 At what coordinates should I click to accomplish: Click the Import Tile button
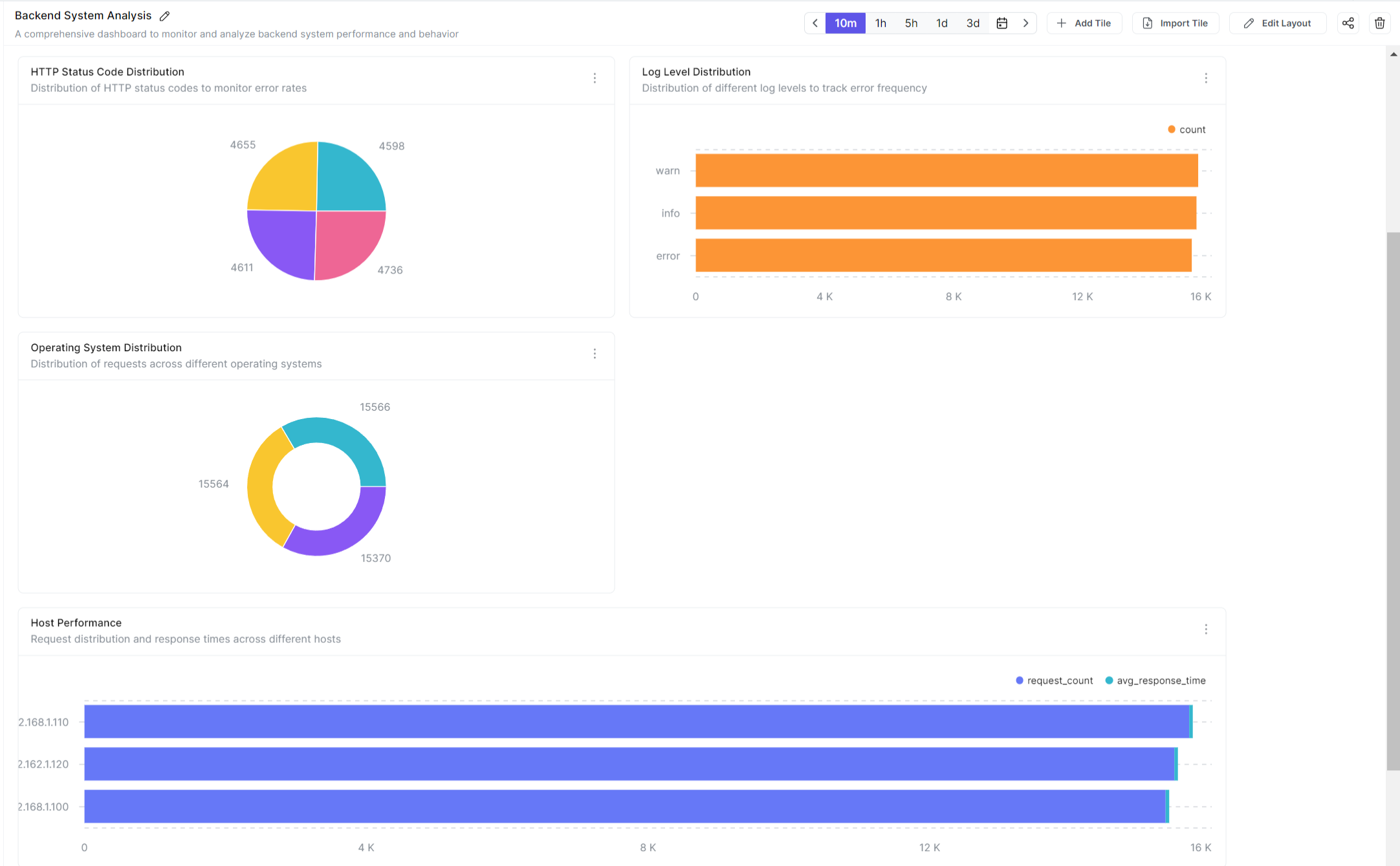point(1176,23)
